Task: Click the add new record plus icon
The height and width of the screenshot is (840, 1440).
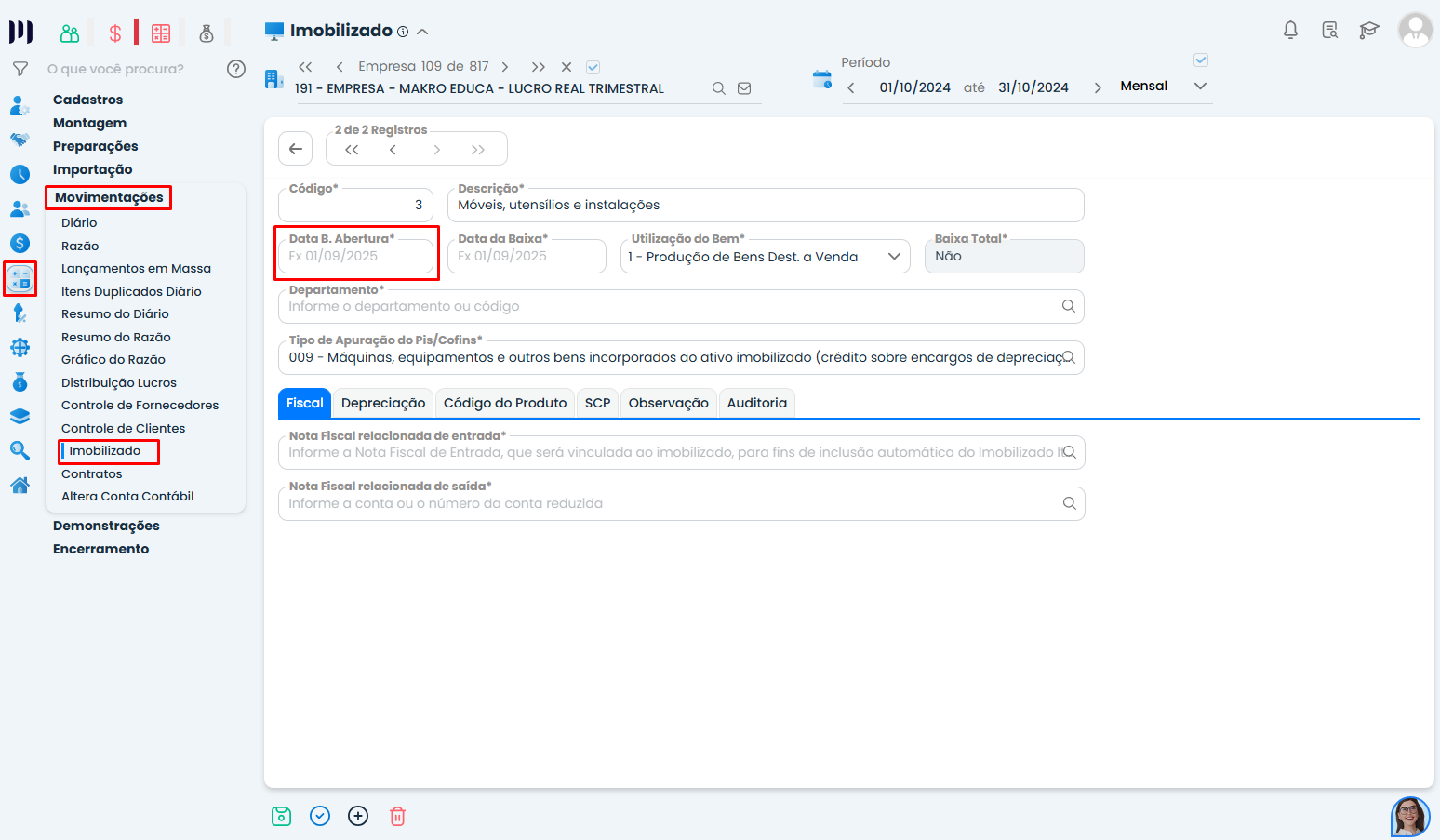Action: 358,816
